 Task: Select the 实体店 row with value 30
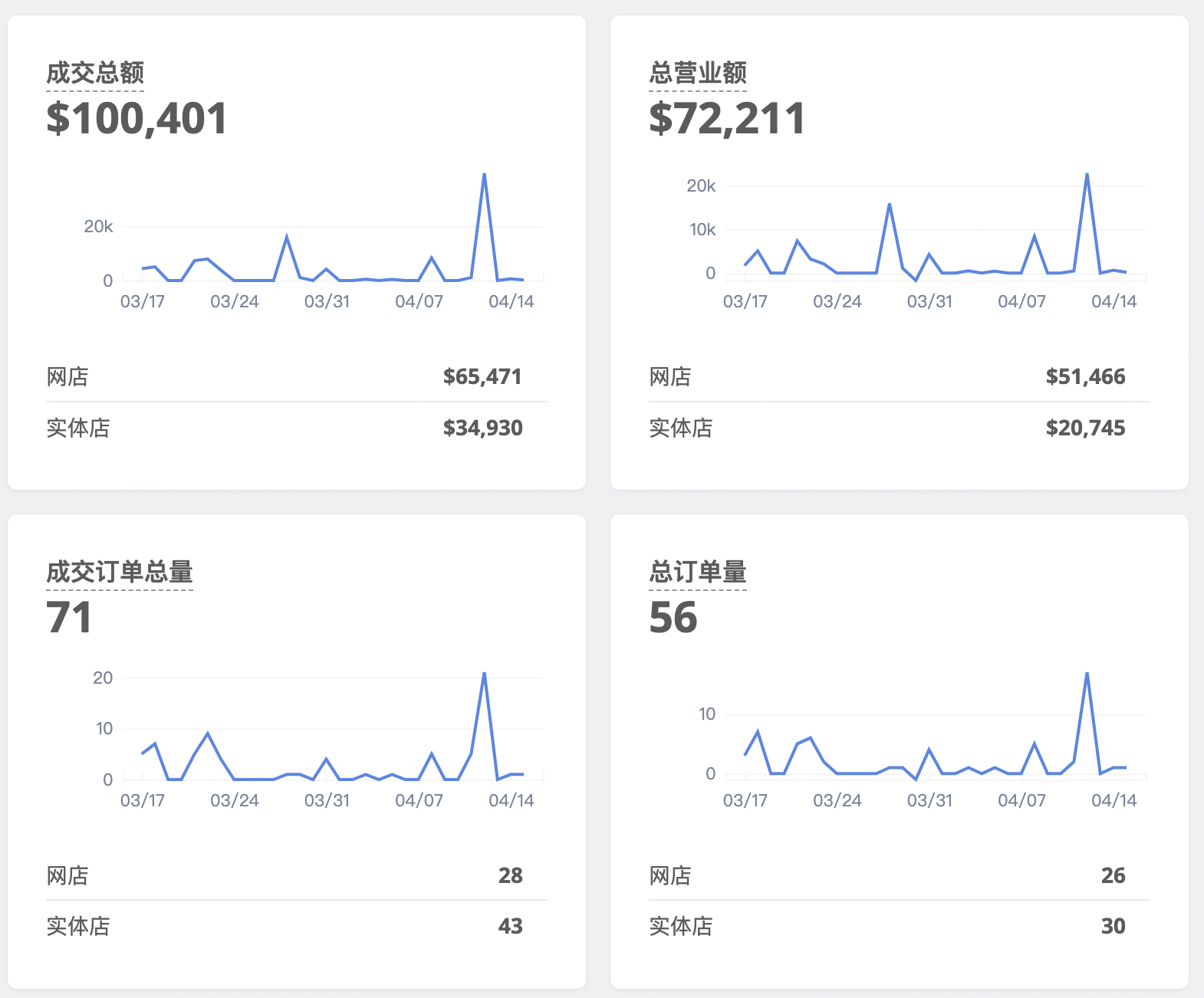coord(900,926)
